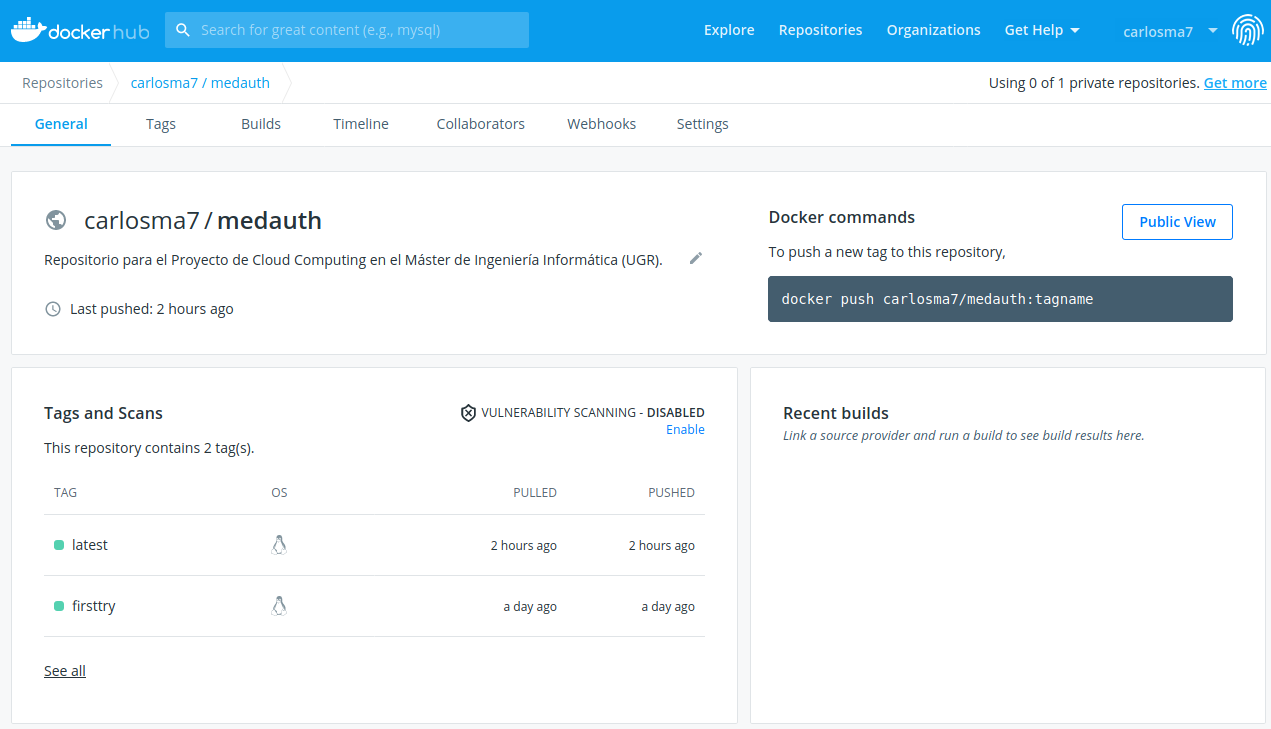Open the Tags tab

click(160, 124)
